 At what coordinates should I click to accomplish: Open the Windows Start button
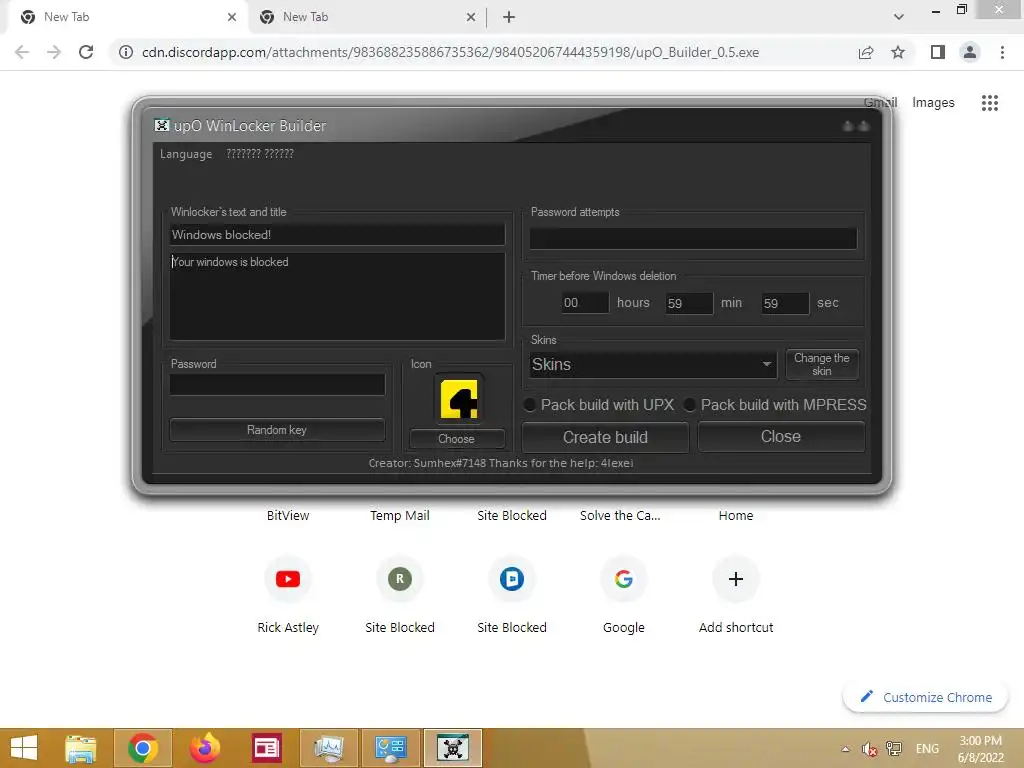click(x=24, y=748)
